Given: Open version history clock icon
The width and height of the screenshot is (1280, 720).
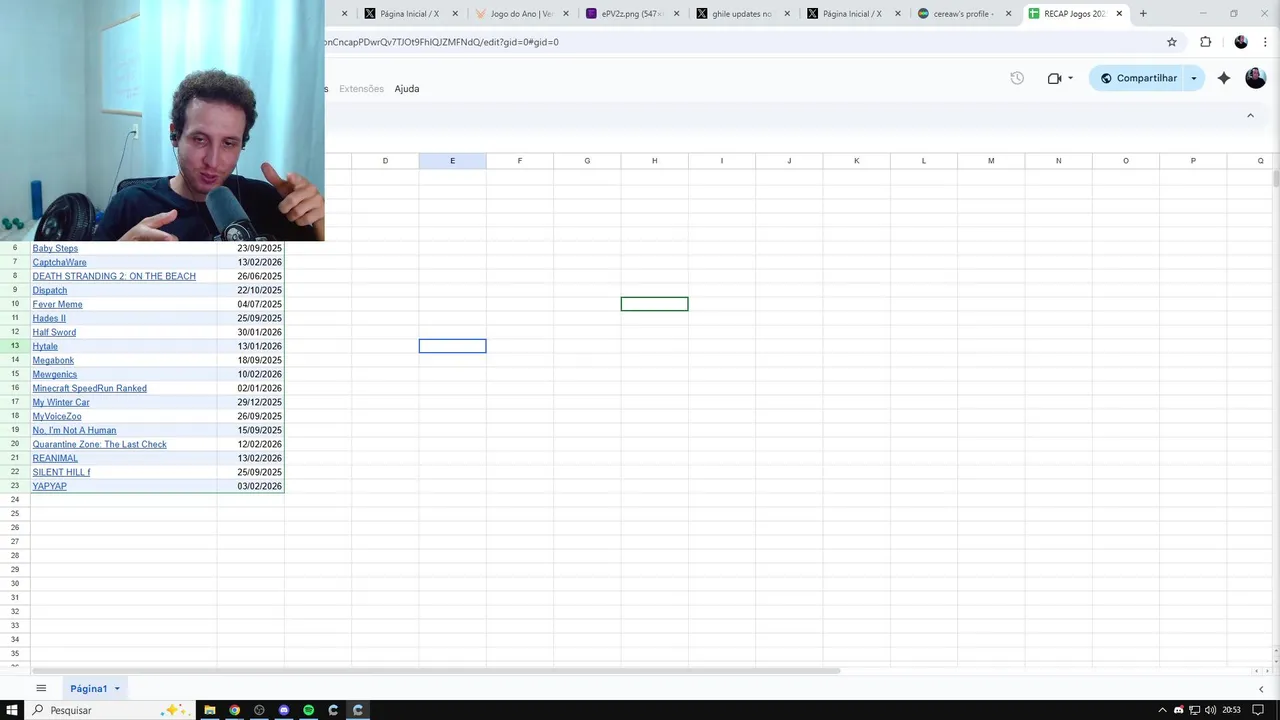Looking at the screenshot, I should point(1017,78).
